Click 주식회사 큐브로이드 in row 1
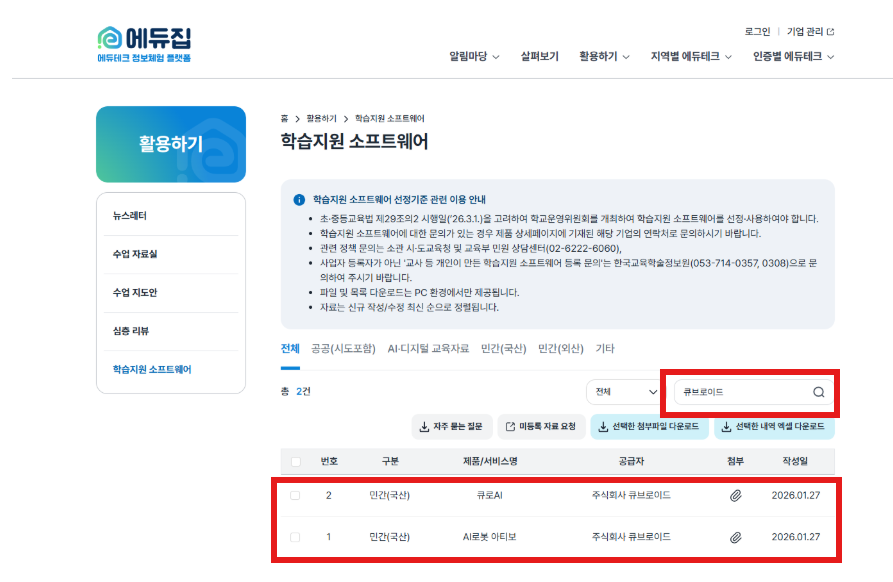Screen dimensions: 893x582 coord(631,537)
